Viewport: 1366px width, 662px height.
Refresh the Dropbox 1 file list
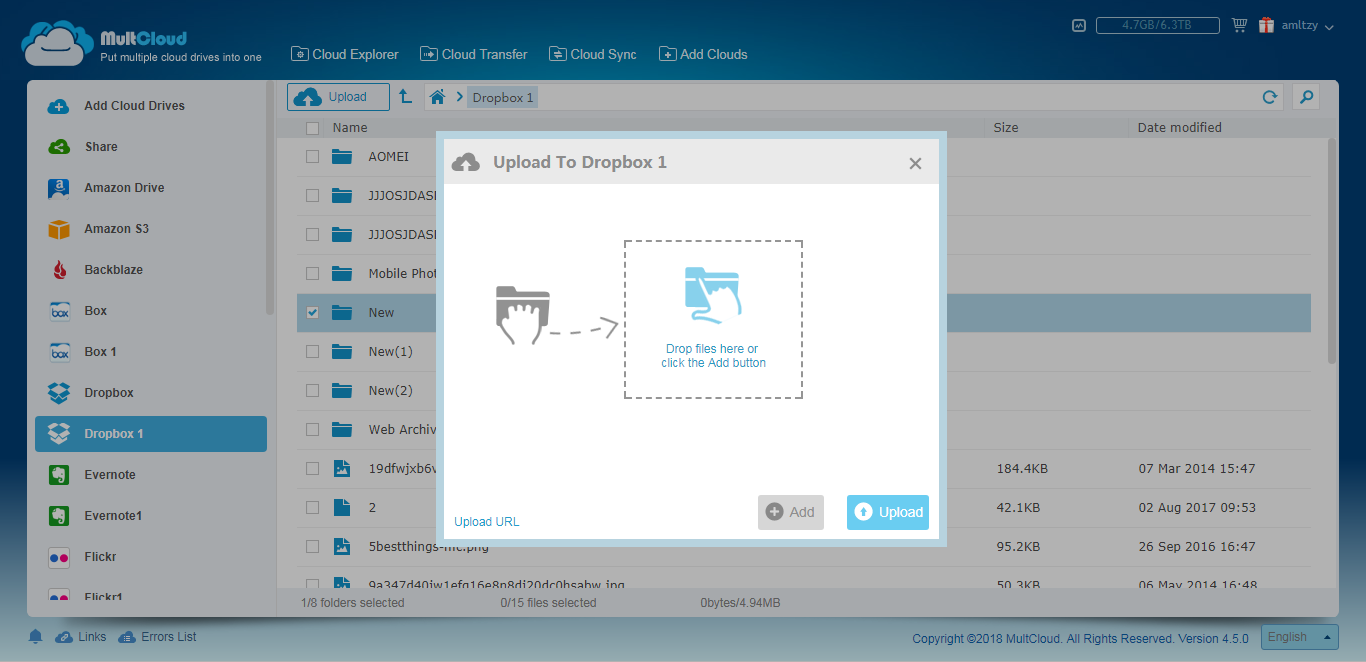[1270, 97]
